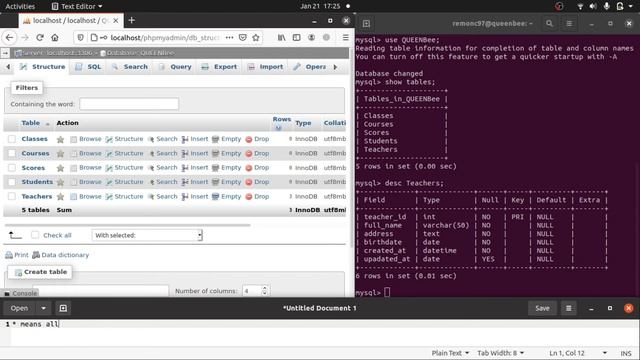640x360 pixels.
Task: Open new browser tab with plus
Action: 131,20
